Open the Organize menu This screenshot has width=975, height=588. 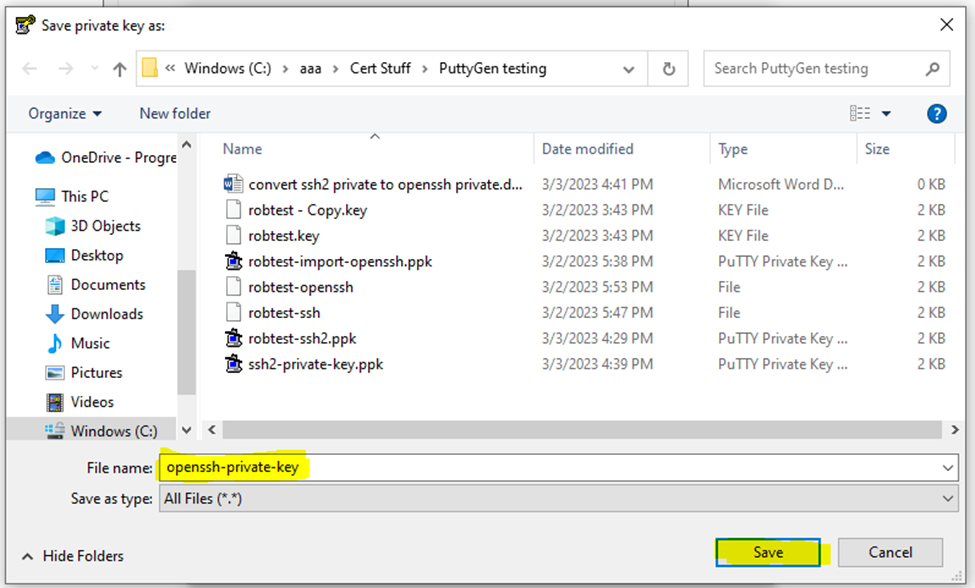tap(64, 113)
